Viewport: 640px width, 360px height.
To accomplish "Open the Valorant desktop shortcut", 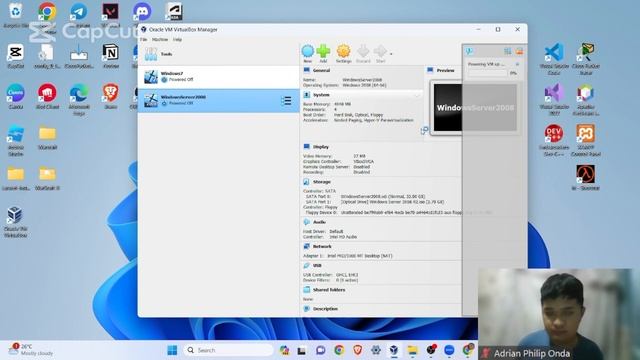I will (x=110, y=15).
